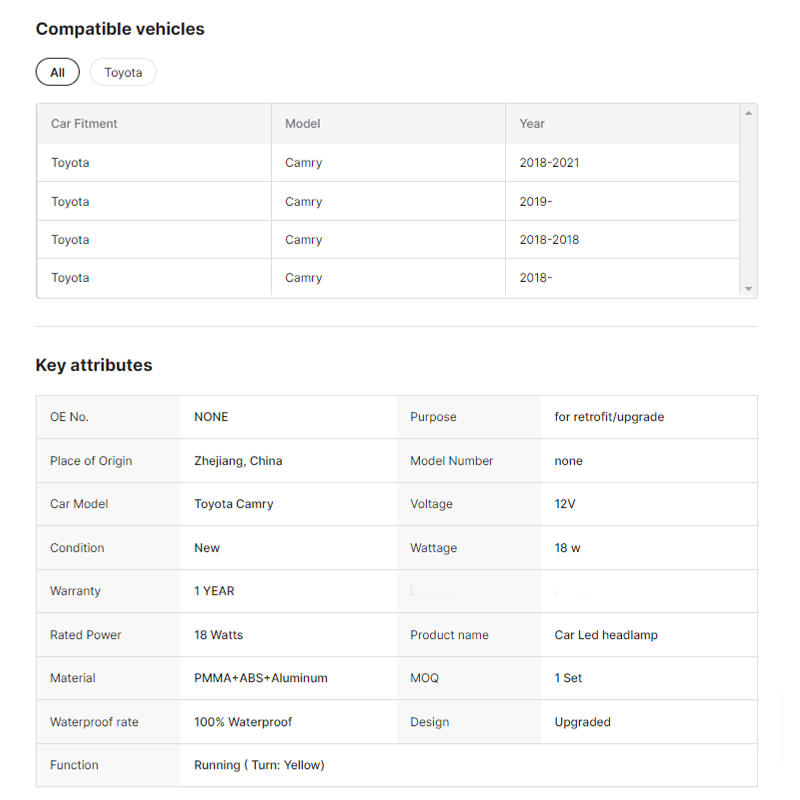Click the Car Fitment column header
This screenshot has width=800, height=800.
coord(84,124)
